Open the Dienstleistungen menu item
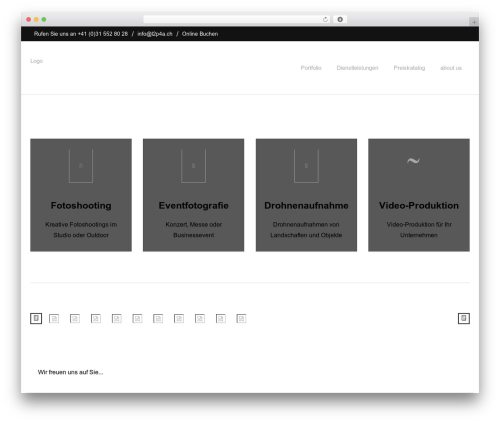The image size is (500, 423). [x=357, y=68]
